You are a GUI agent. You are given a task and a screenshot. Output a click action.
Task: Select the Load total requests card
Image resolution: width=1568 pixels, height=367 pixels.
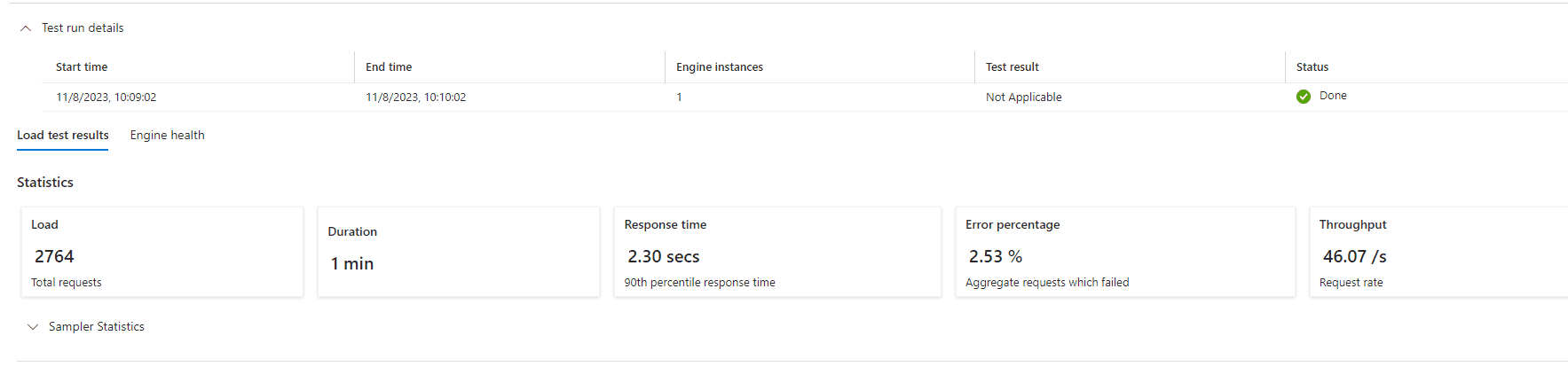click(162, 253)
